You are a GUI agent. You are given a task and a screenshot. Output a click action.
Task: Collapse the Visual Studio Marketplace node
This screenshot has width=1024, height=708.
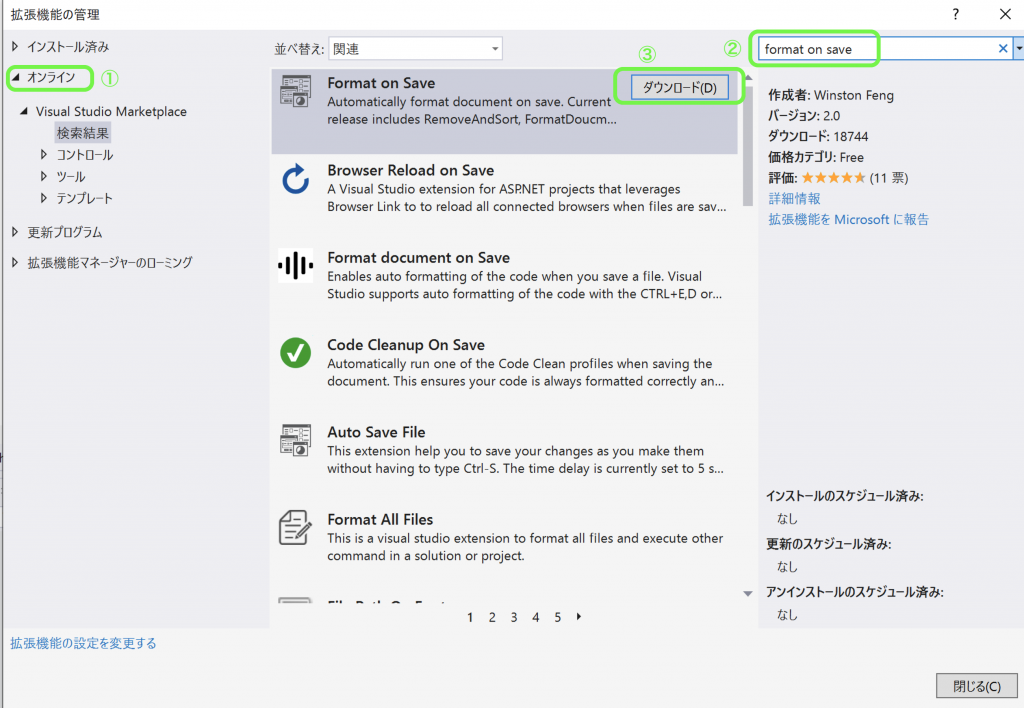(23, 111)
